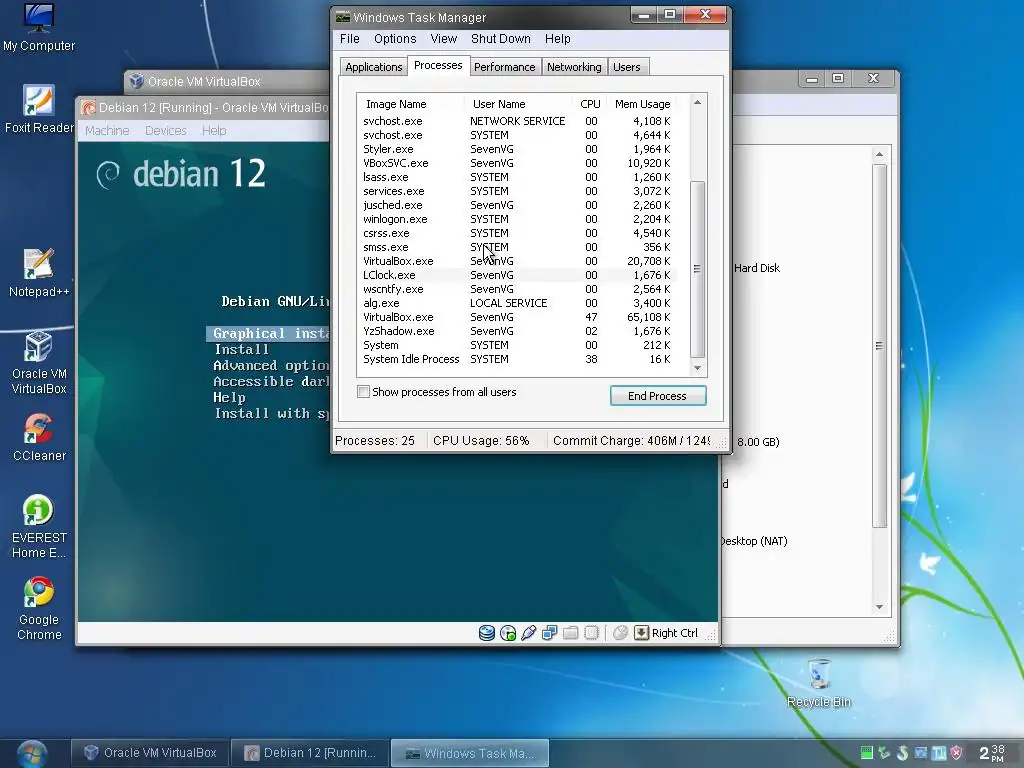The width and height of the screenshot is (1024, 768).
Task: Select Install option in Debian boot menu
Action: pos(242,349)
